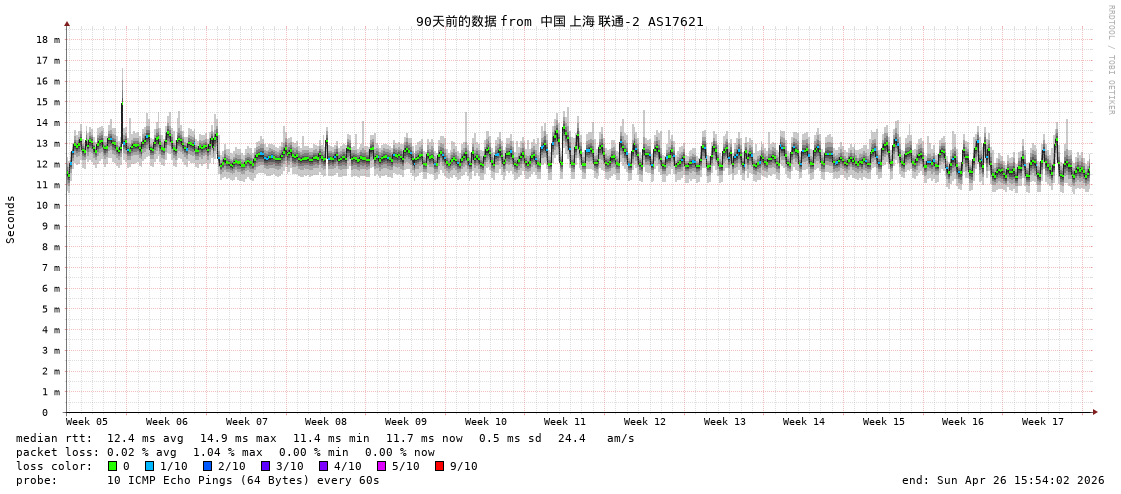Image resolution: width=1121 pixels, height=494 pixels.
Task: Click the purple 3/10 loss swatch
Action: (x=266, y=466)
